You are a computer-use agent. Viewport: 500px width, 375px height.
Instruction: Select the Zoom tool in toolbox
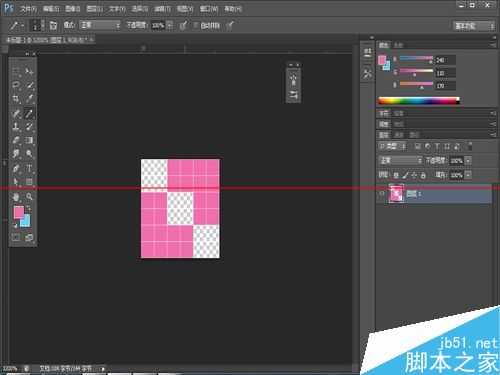(x=29, y=197)
